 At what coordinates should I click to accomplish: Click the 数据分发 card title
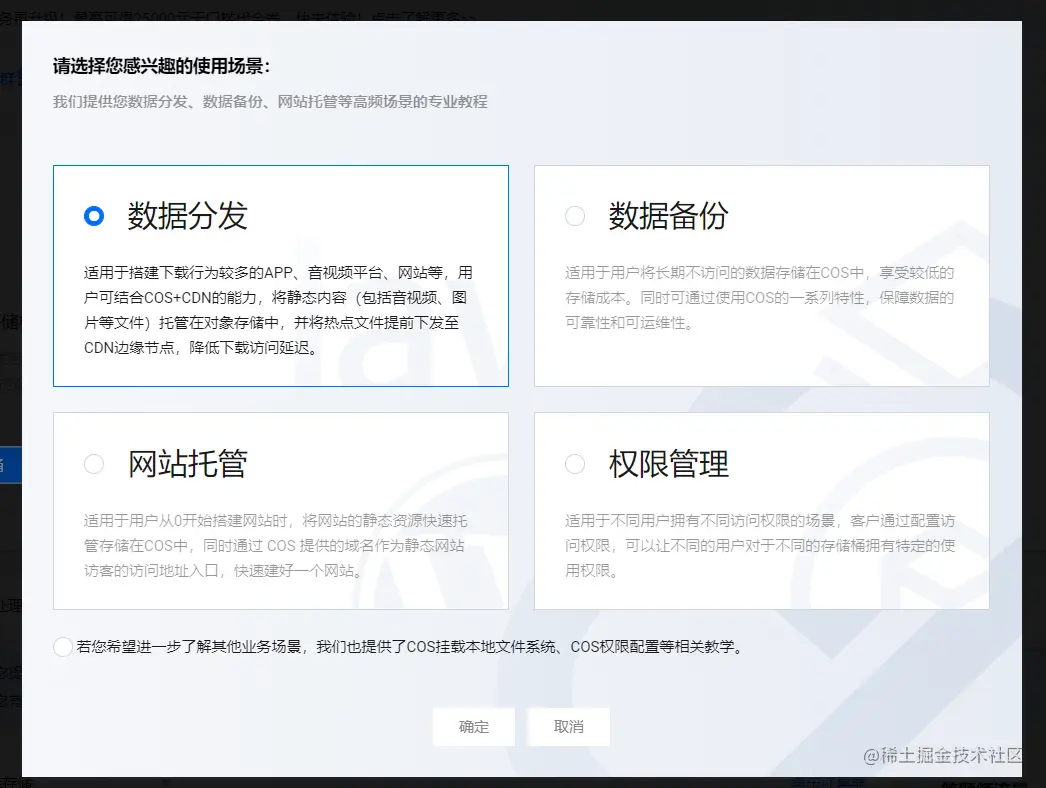187,216
